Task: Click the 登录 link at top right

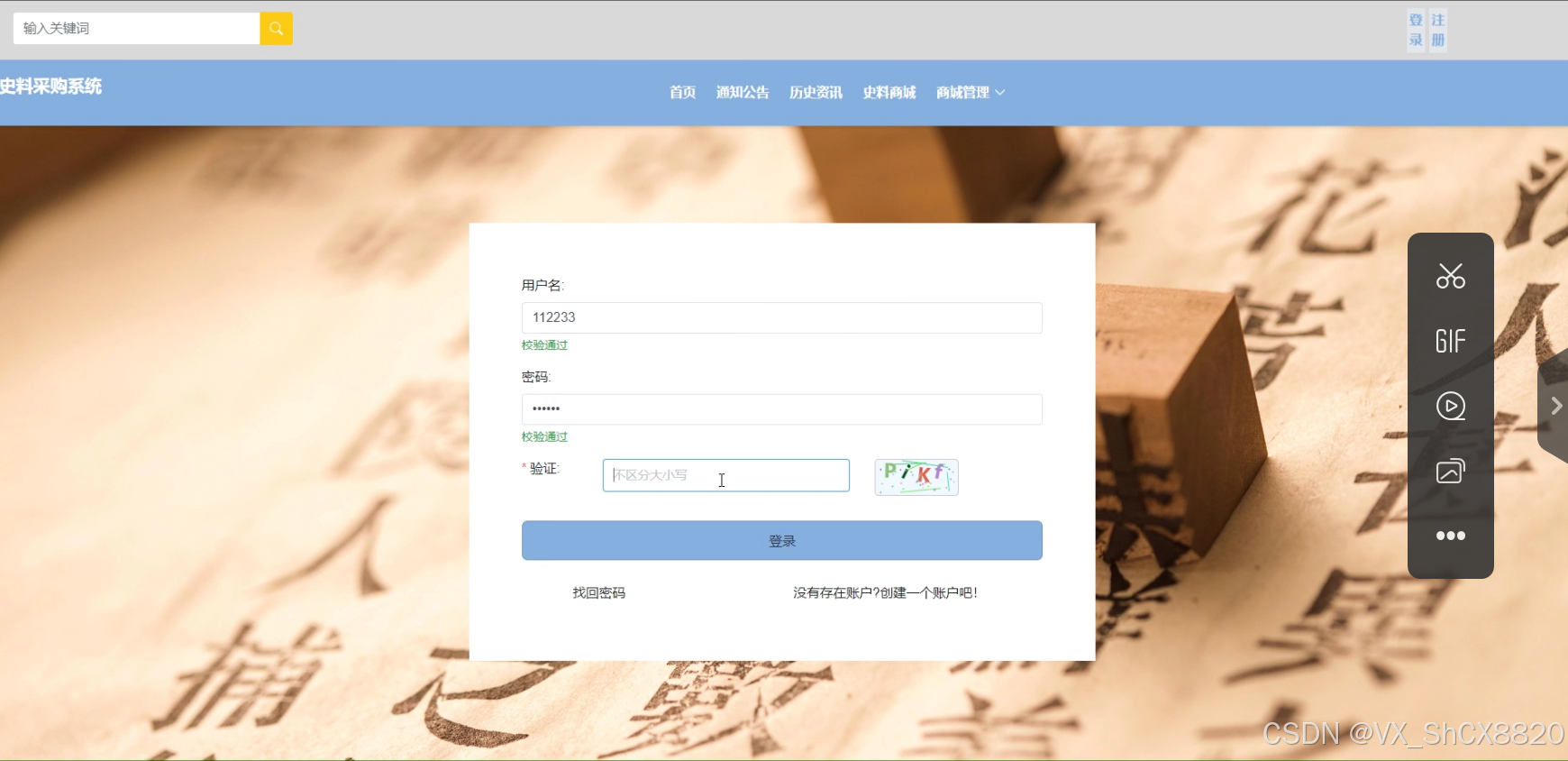Action: tap(1416, 30)
